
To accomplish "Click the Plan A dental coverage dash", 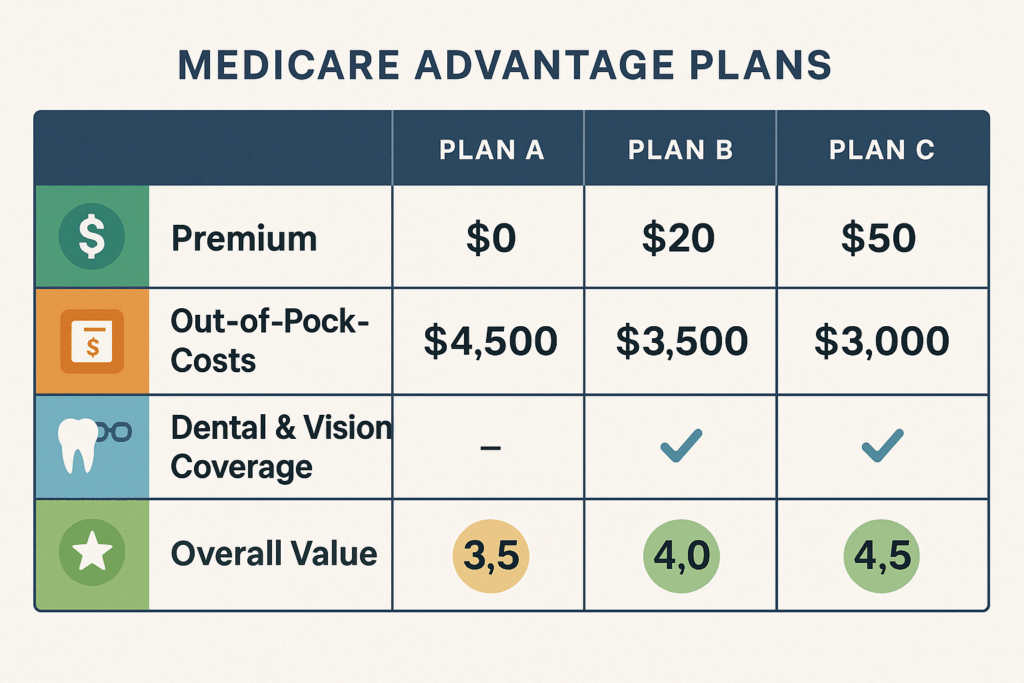I will [x=490, y=447].
